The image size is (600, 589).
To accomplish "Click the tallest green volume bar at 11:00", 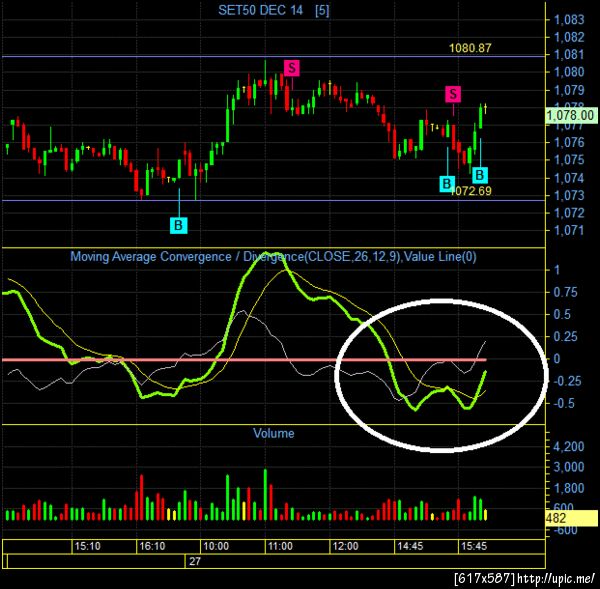I will (265, 494).
